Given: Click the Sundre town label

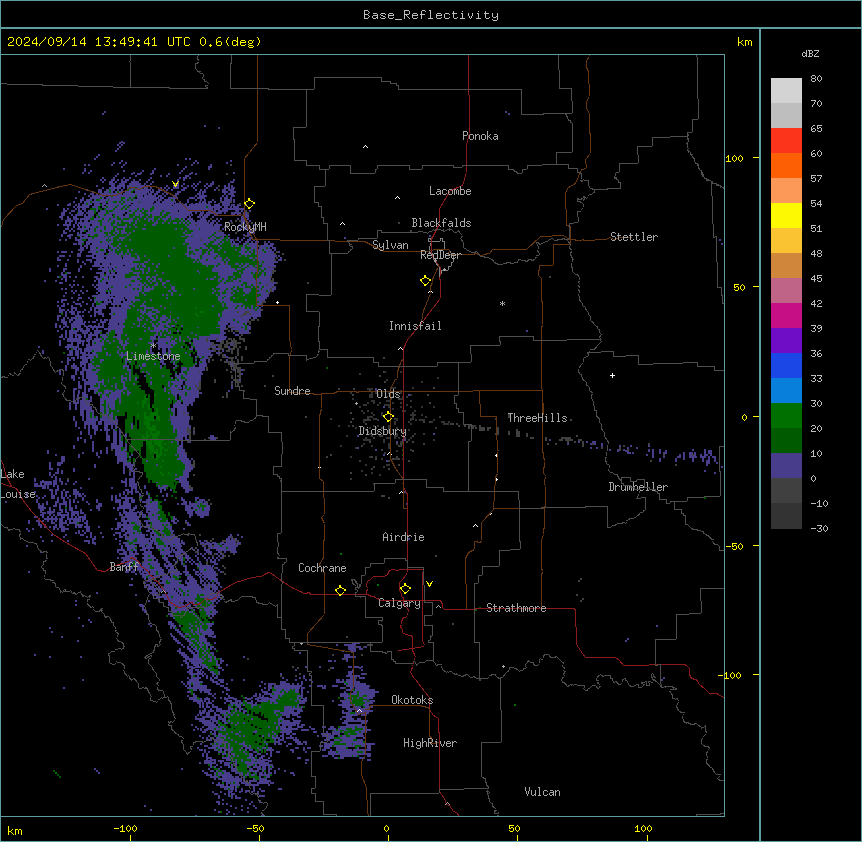Looking at the screenshot, I should click(292, 391).
